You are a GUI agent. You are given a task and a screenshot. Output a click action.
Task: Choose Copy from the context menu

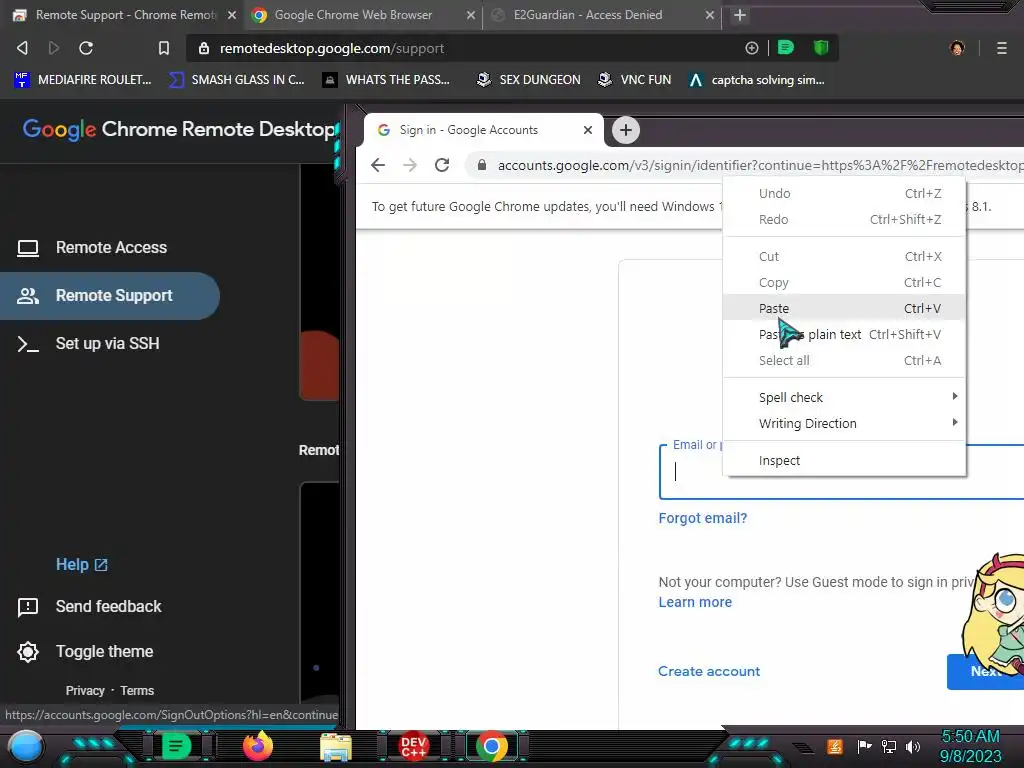[844, 283]
